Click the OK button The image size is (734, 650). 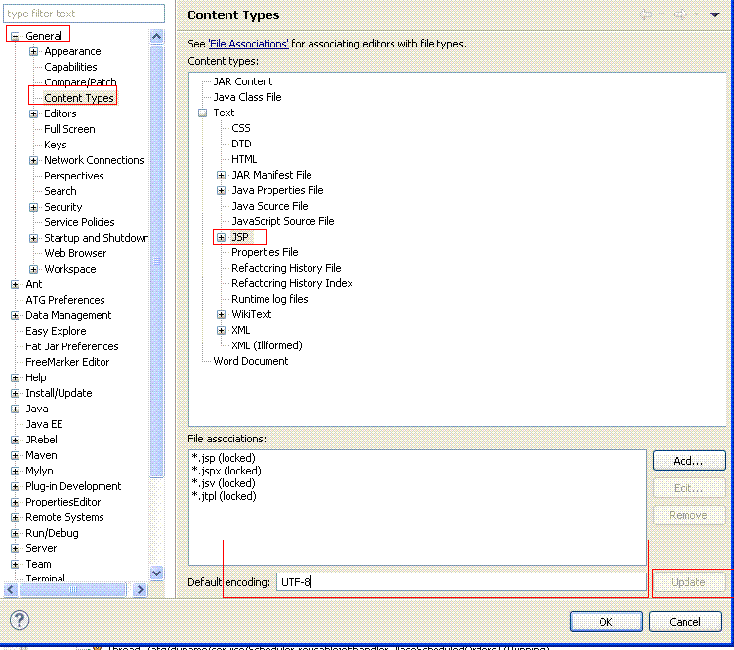click(x=606, y=621)
